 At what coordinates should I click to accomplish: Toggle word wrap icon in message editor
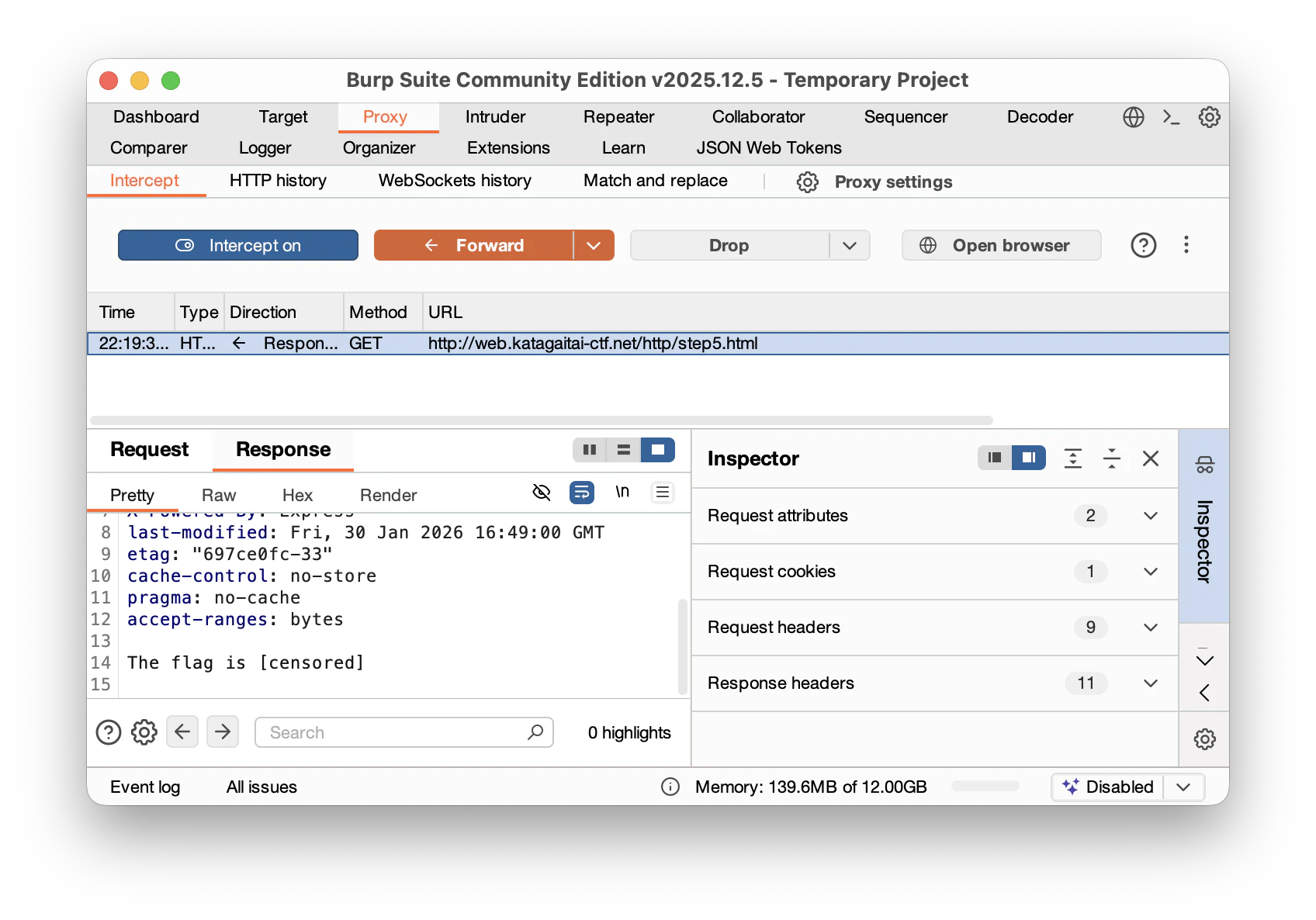581,493
